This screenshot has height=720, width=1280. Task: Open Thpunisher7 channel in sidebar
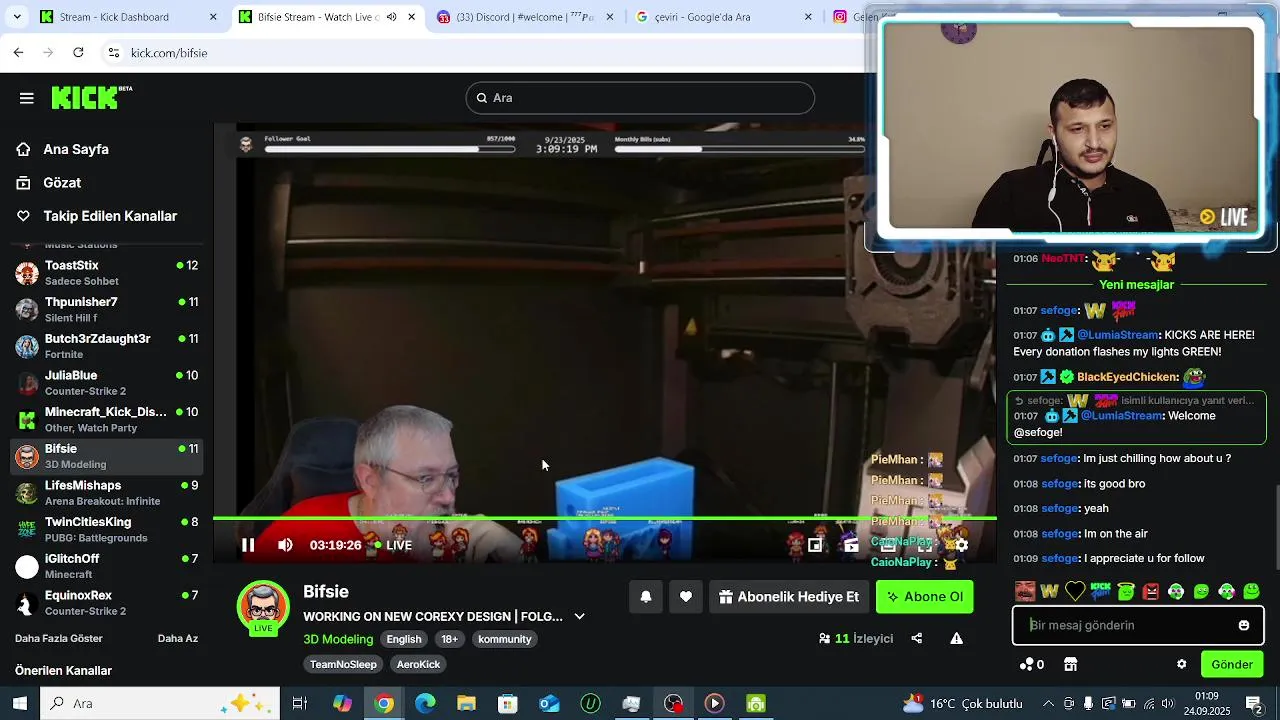(106, 309)
